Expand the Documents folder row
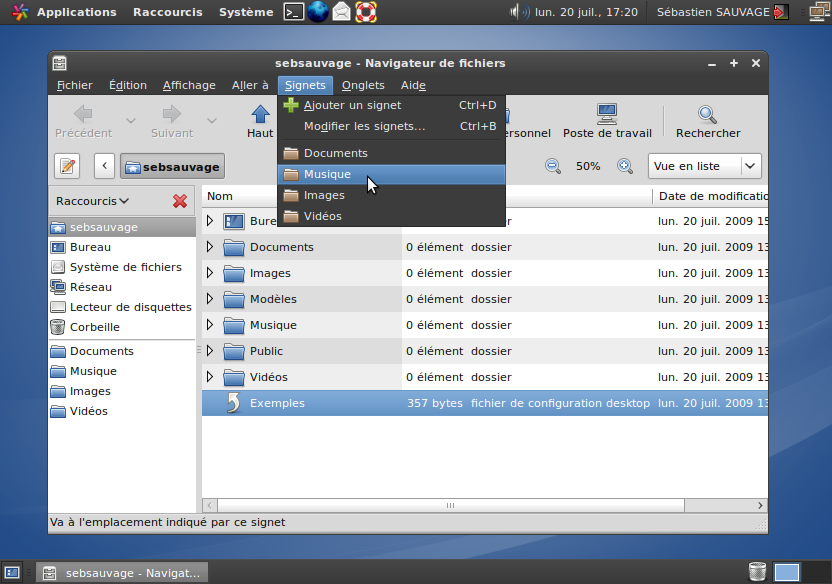The height and width of the screenshot is (584, 832). pos(210,247)
